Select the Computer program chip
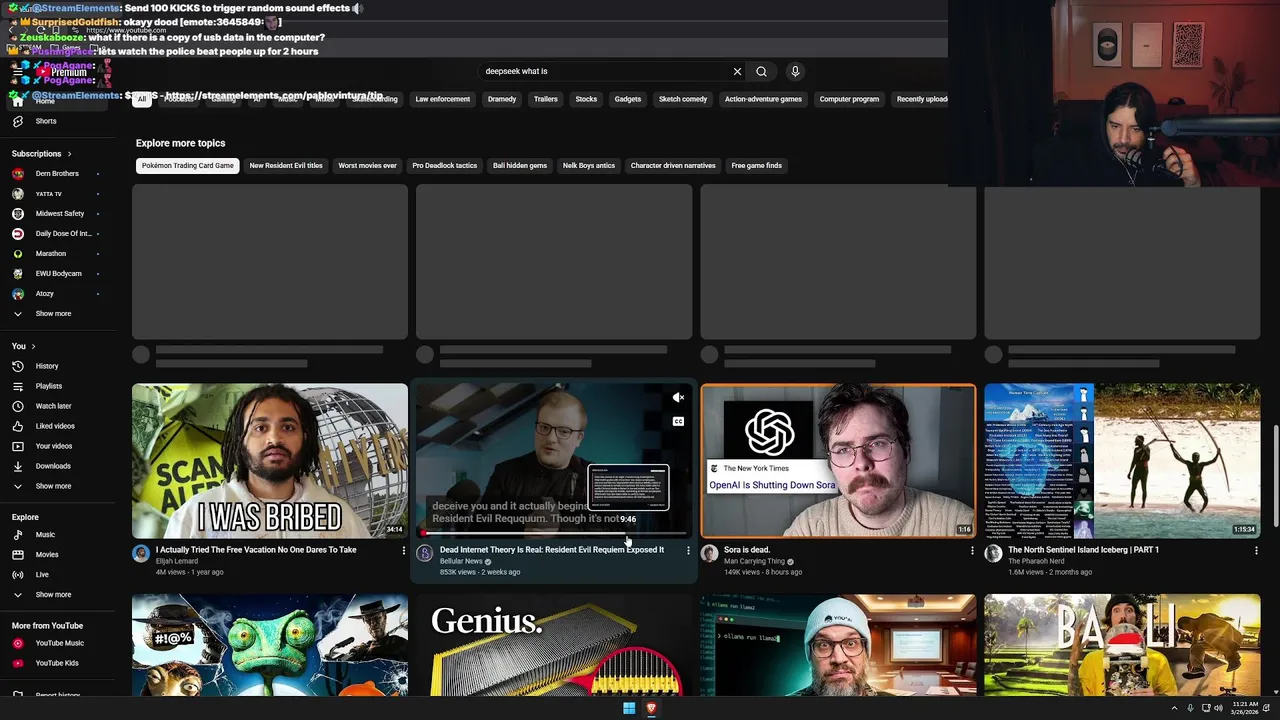This screenshot has width=1280, height=720. 849,99
